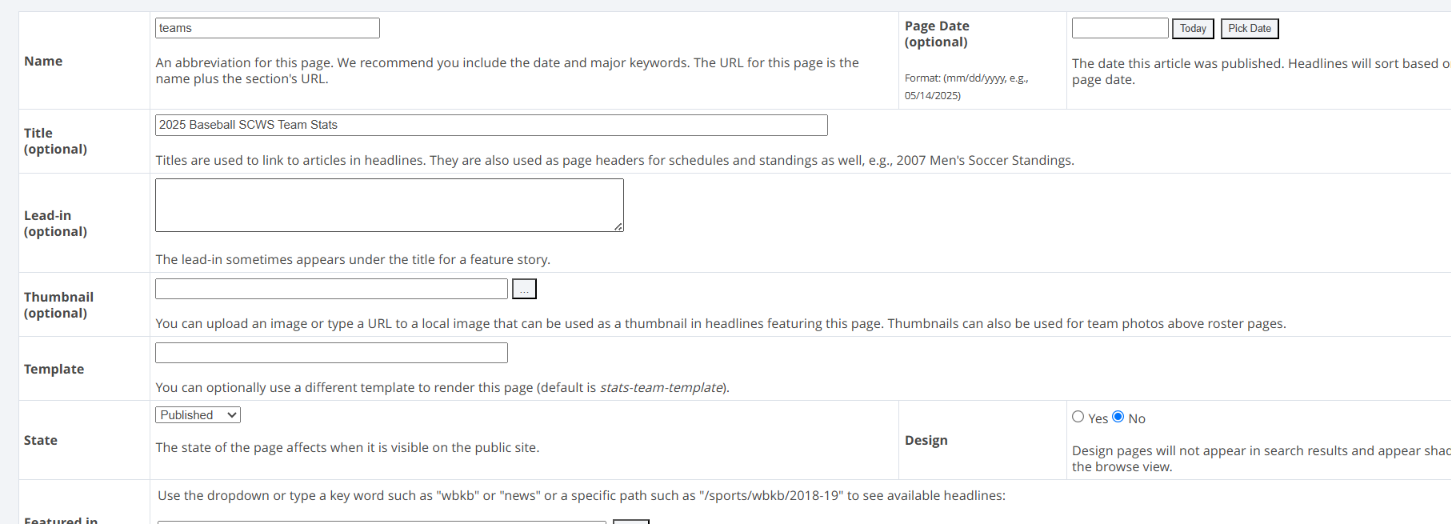Open the Pick Date calendar button

point(1249,29)
